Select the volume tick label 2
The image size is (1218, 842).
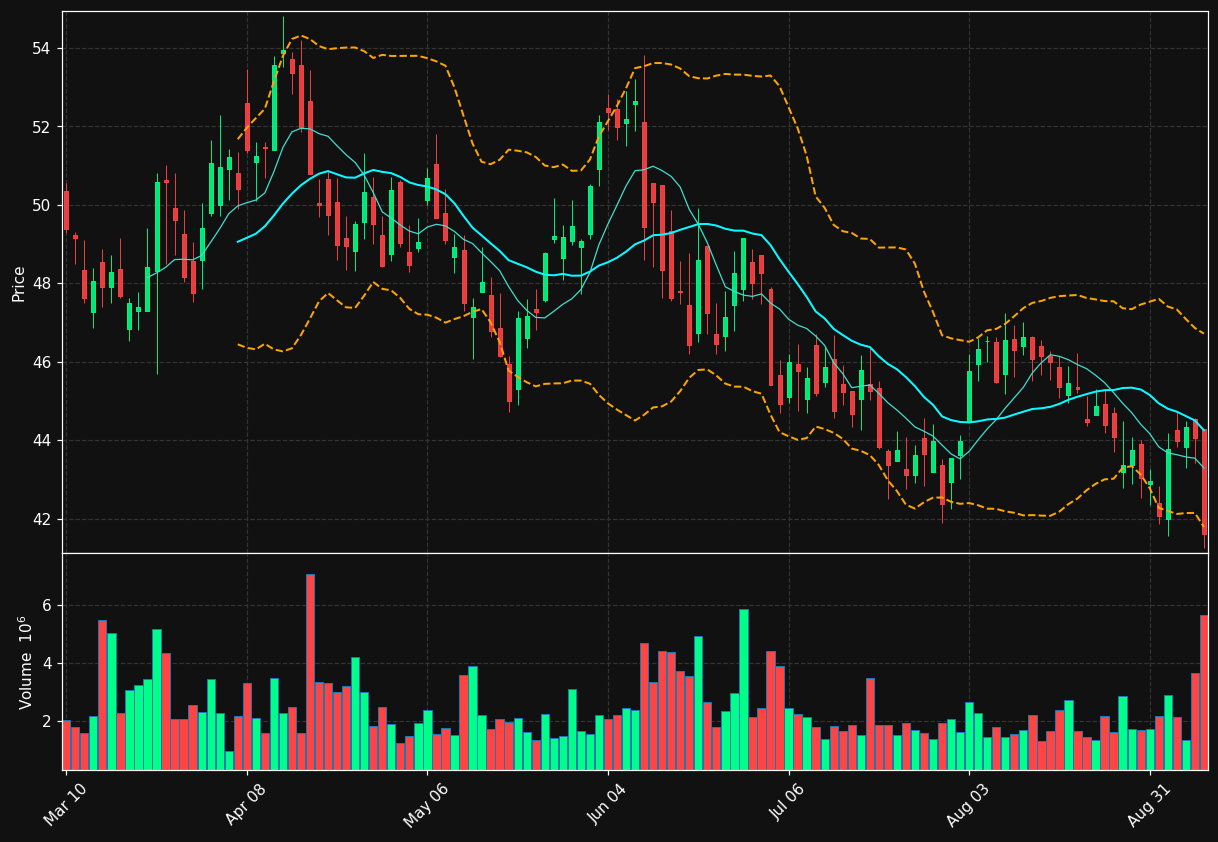pos(47,722)
